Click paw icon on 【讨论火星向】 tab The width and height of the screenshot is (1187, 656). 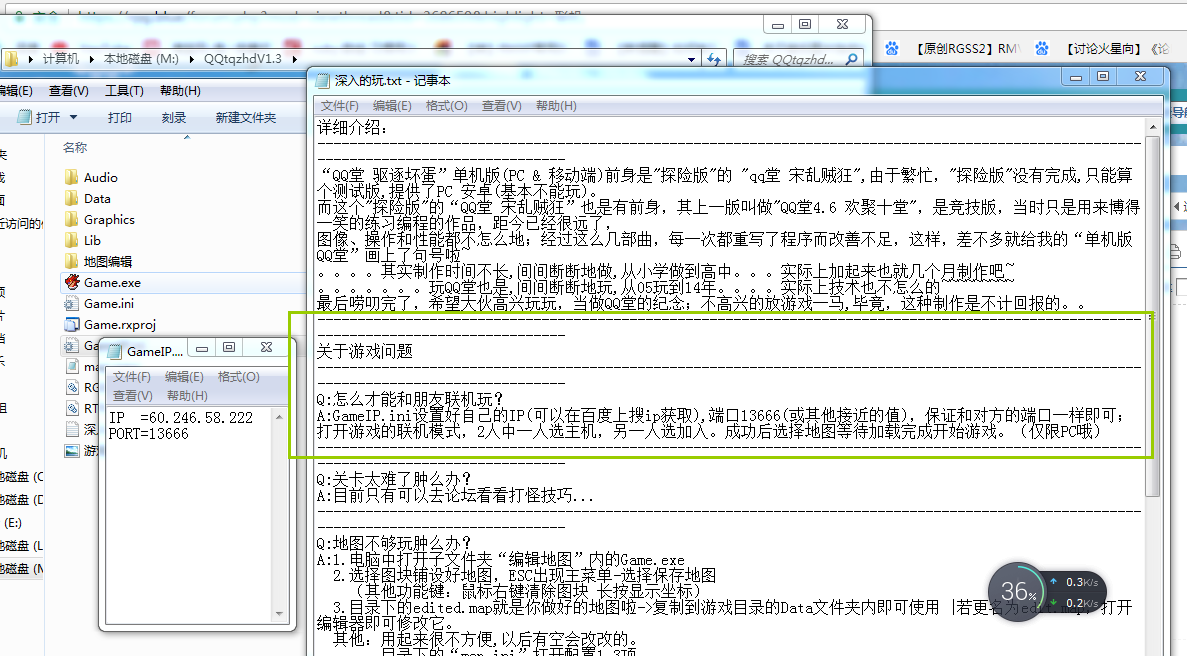1042,48
